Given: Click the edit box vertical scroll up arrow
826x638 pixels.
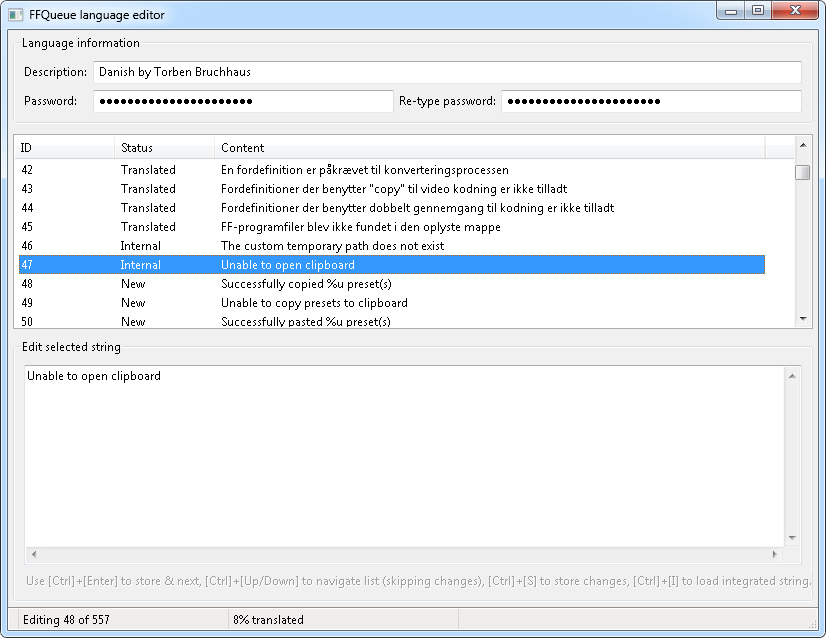Looking at the screenshot, I should point(792,376).
